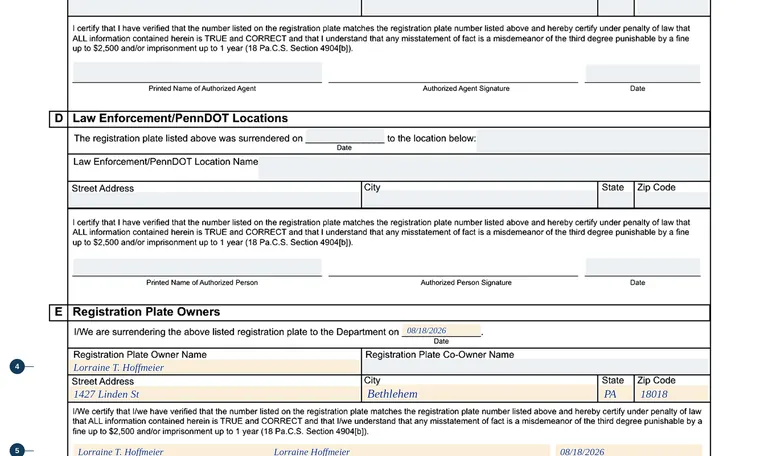Select the empty City field in section D

coord(479,200)
